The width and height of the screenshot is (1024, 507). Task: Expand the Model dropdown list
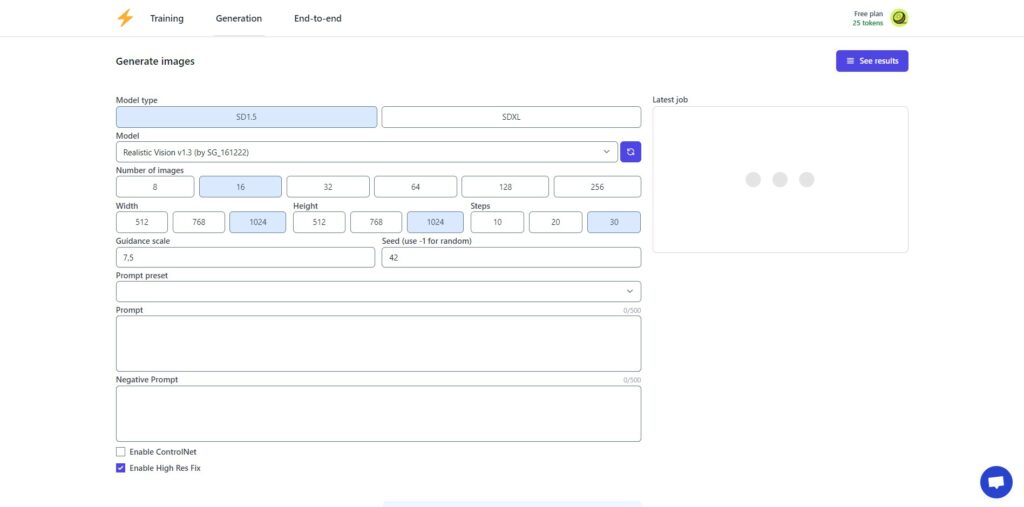(x=367, y=152)
